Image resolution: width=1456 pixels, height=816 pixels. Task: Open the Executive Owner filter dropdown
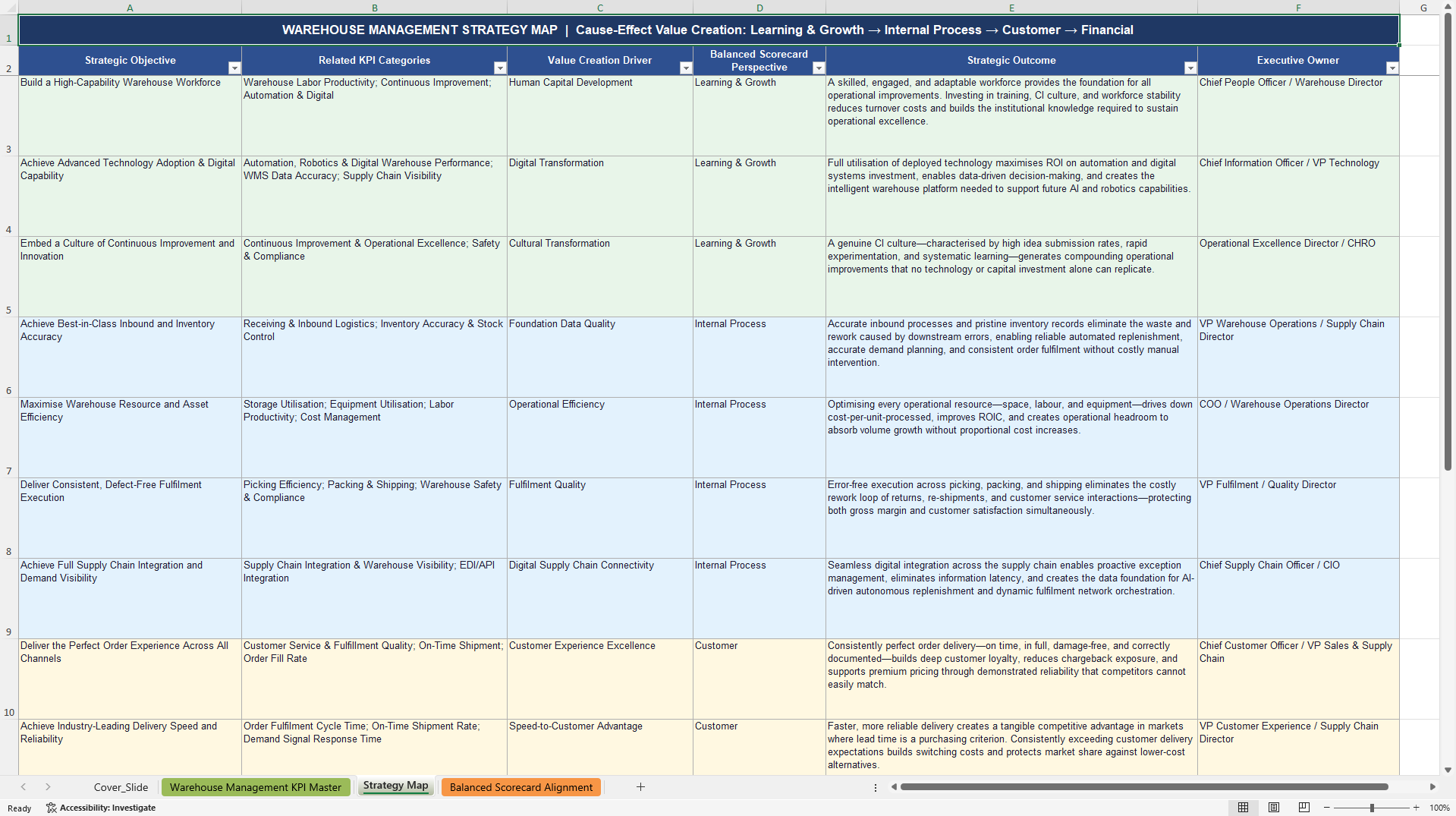coord(1392,68)
